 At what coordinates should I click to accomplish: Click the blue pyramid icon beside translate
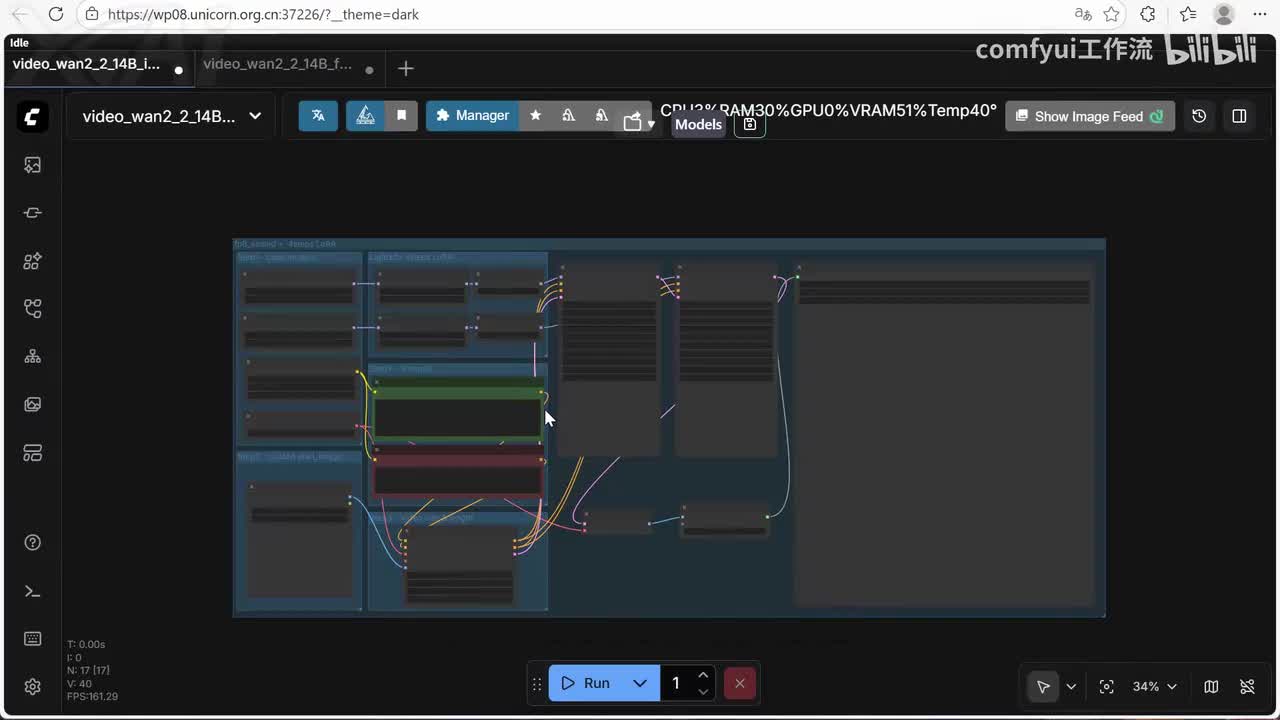(x=366, y=116)
